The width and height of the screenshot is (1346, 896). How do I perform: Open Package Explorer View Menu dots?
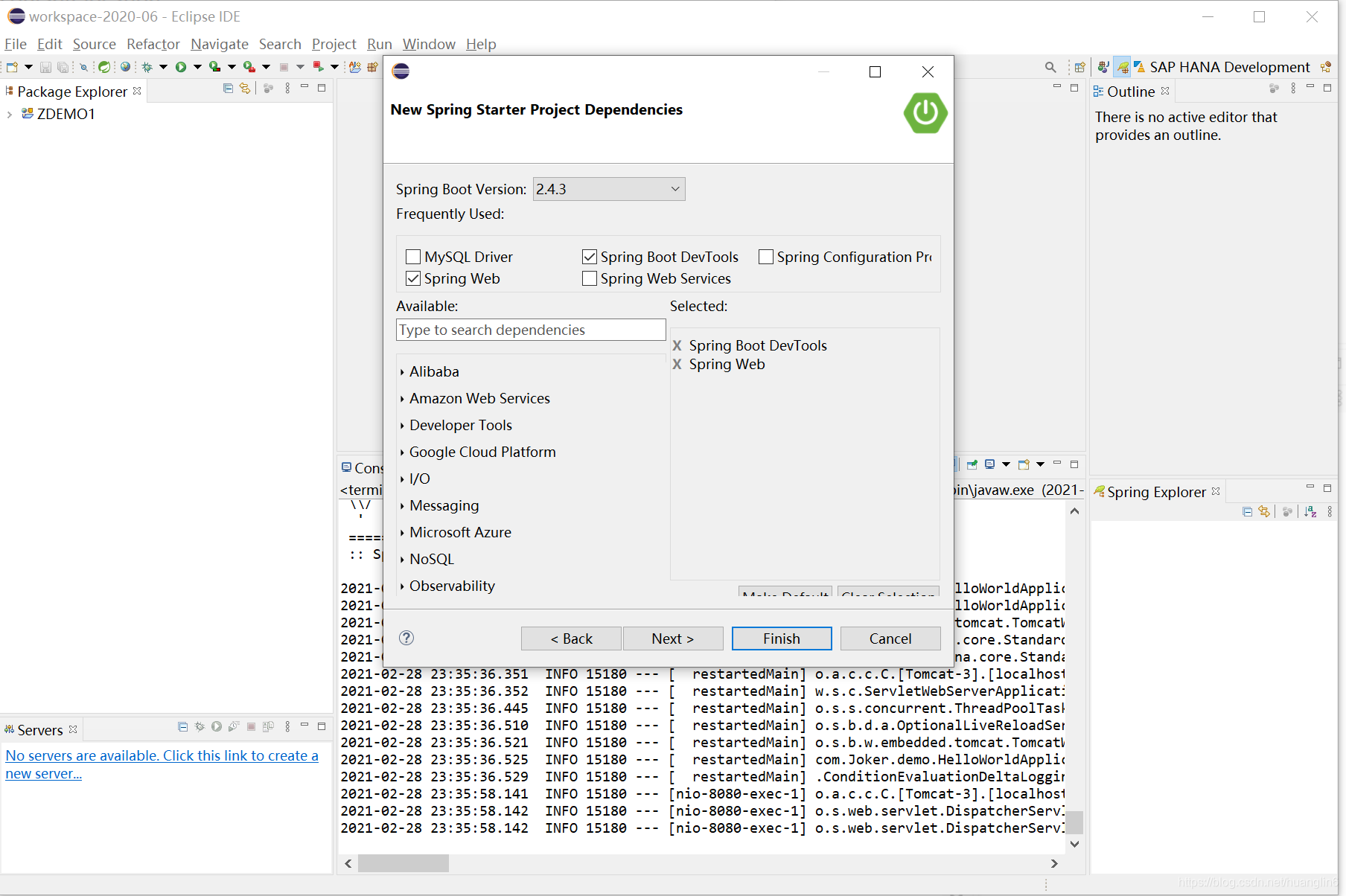tap(287, 88)
